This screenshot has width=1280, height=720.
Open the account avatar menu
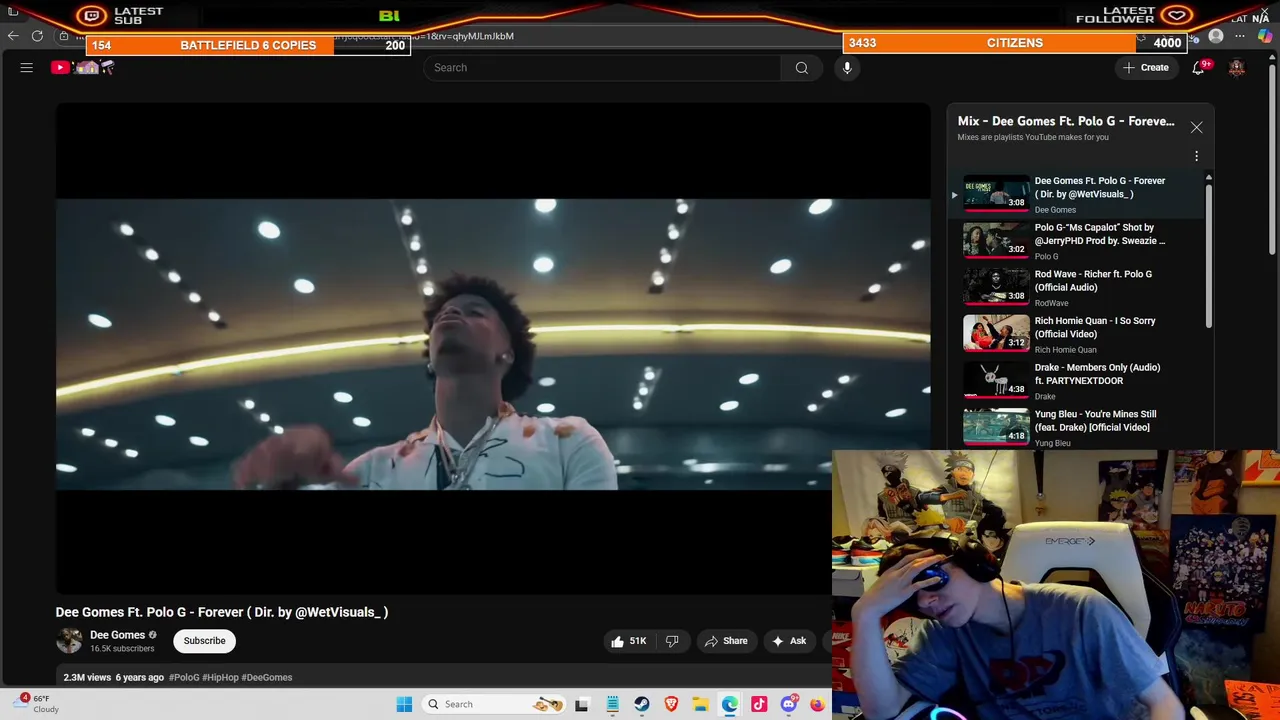(1237, 67)
